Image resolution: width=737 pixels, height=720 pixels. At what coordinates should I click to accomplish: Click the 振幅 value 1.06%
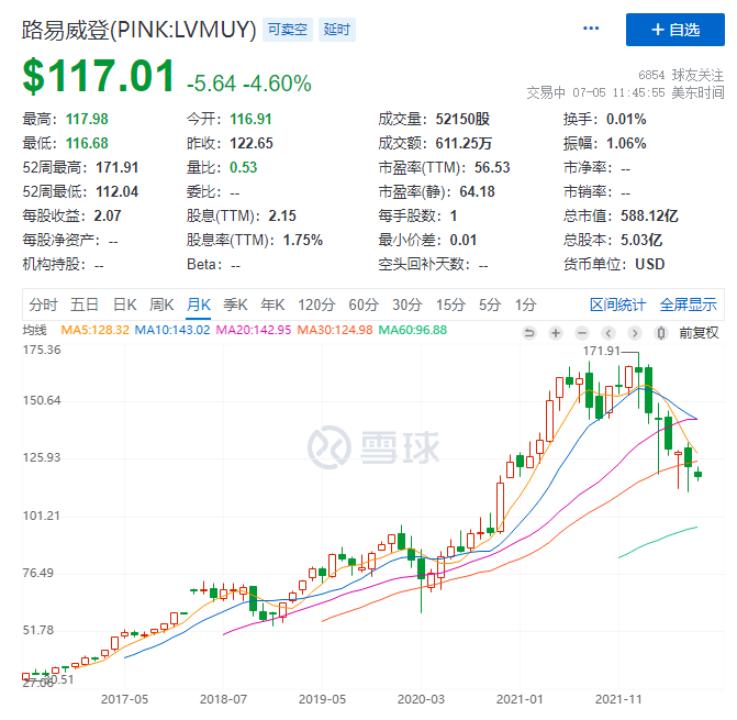(626, 143)
